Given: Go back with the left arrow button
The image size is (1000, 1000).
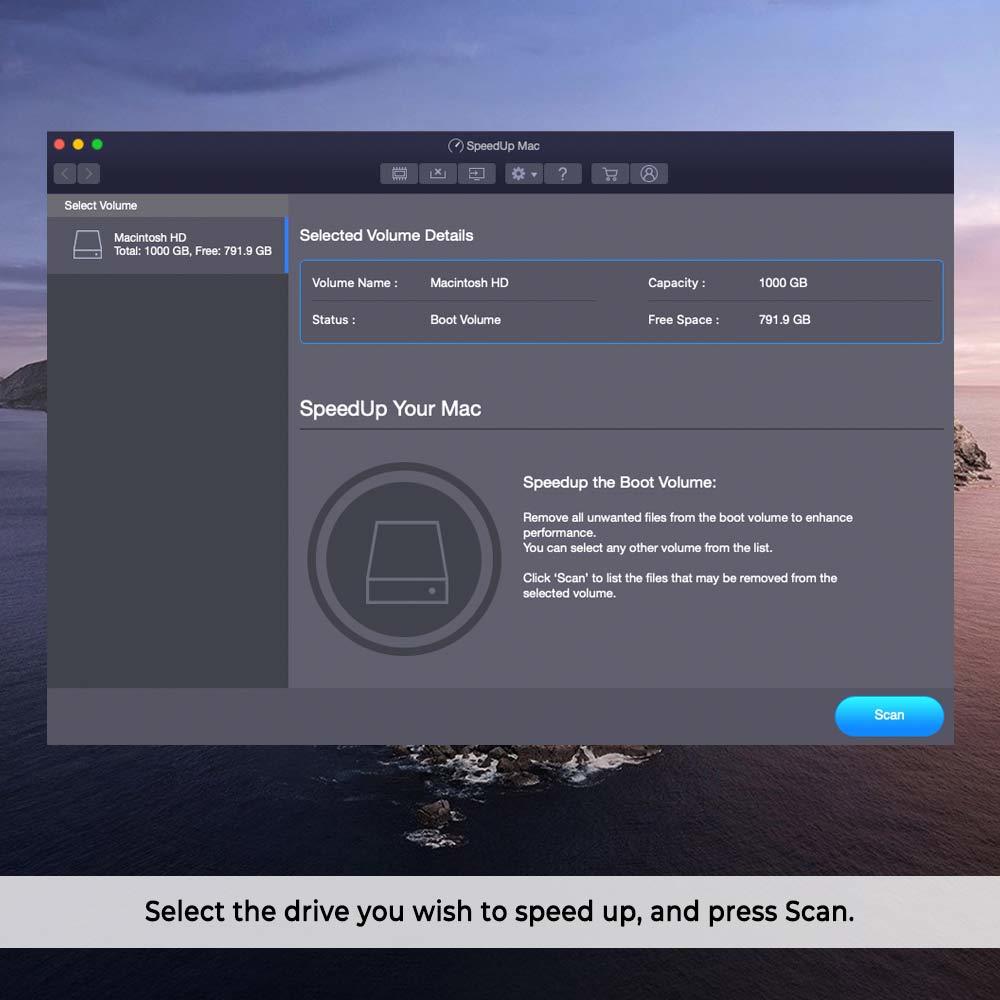Looking at the screenshot, I should click(x=65, y=173).
